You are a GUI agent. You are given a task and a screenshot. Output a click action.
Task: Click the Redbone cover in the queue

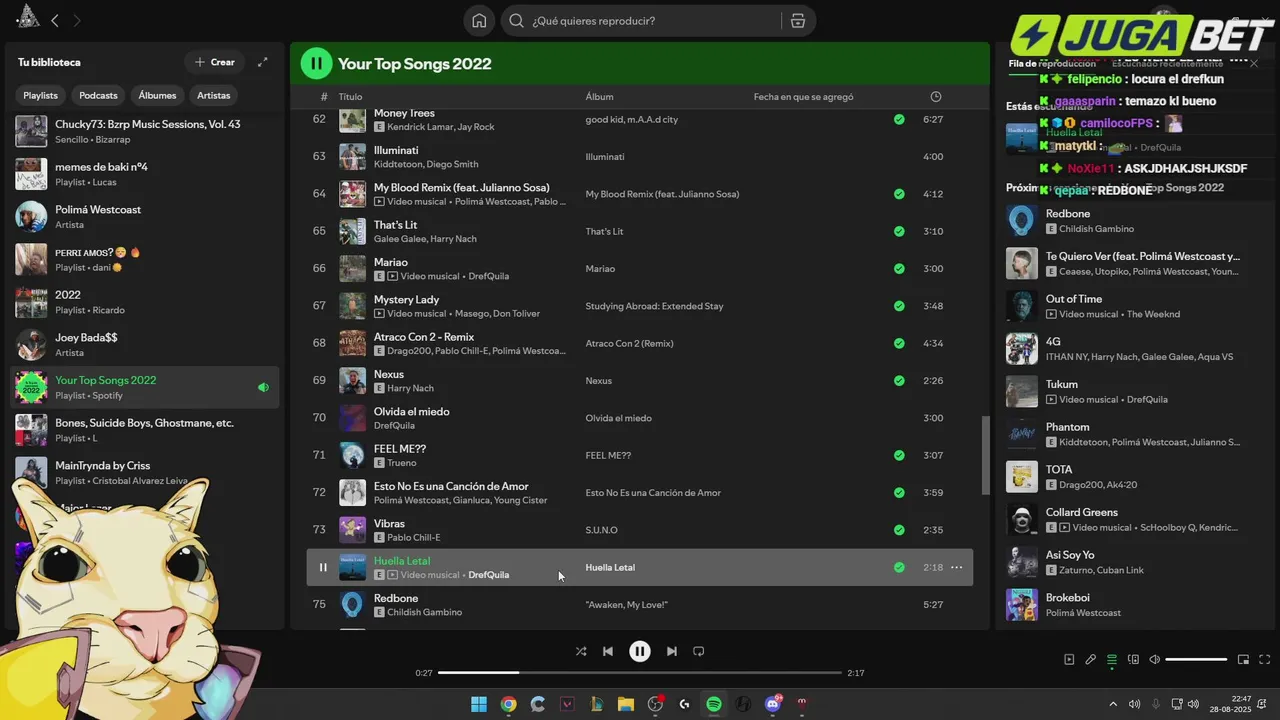click(1021, 220)
